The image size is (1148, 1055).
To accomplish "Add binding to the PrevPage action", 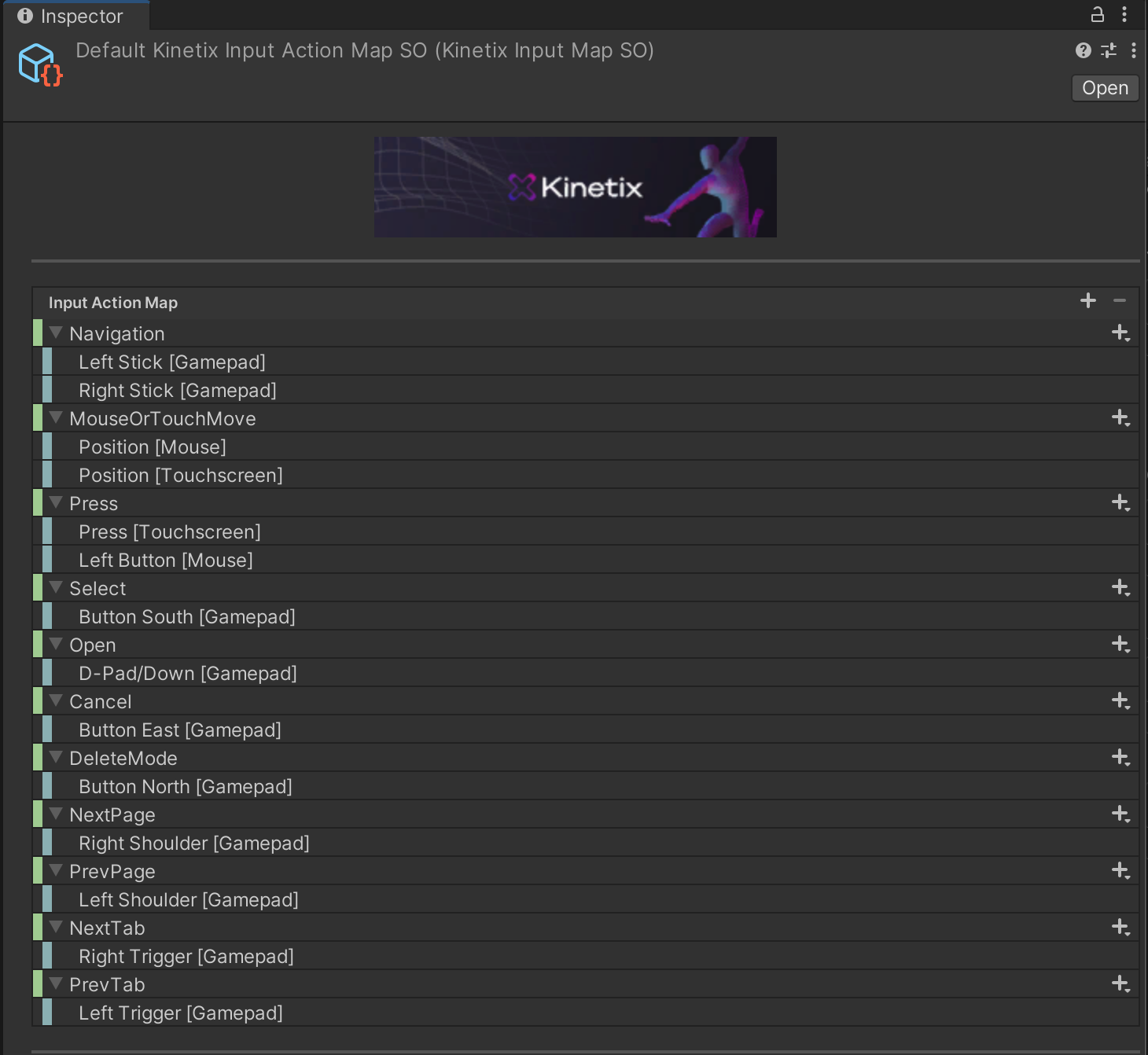I will [x=1120, y=871].
